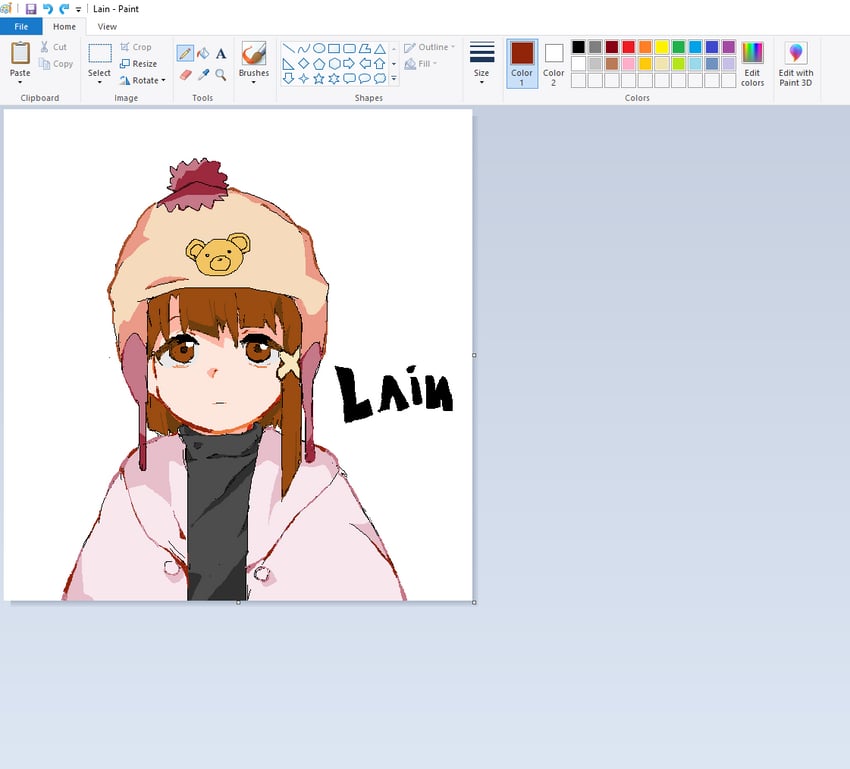Viewport: 850px width, 769px height.
Task: Choose the Curve shape
Action: (x=304, y=48)
